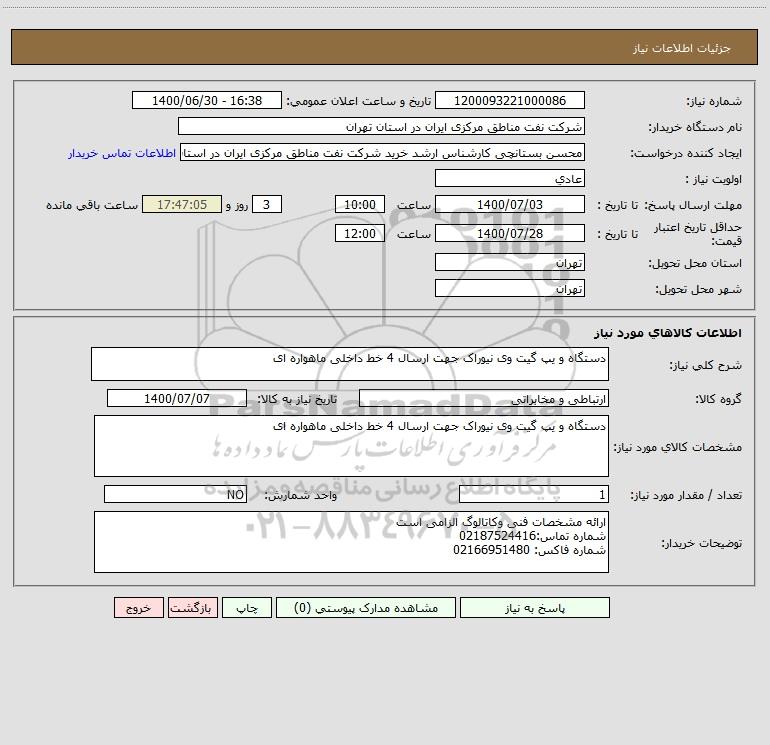Click the quantity field showing 1
The height and width of the screenshot is (745, 770).
click(534, 494)
